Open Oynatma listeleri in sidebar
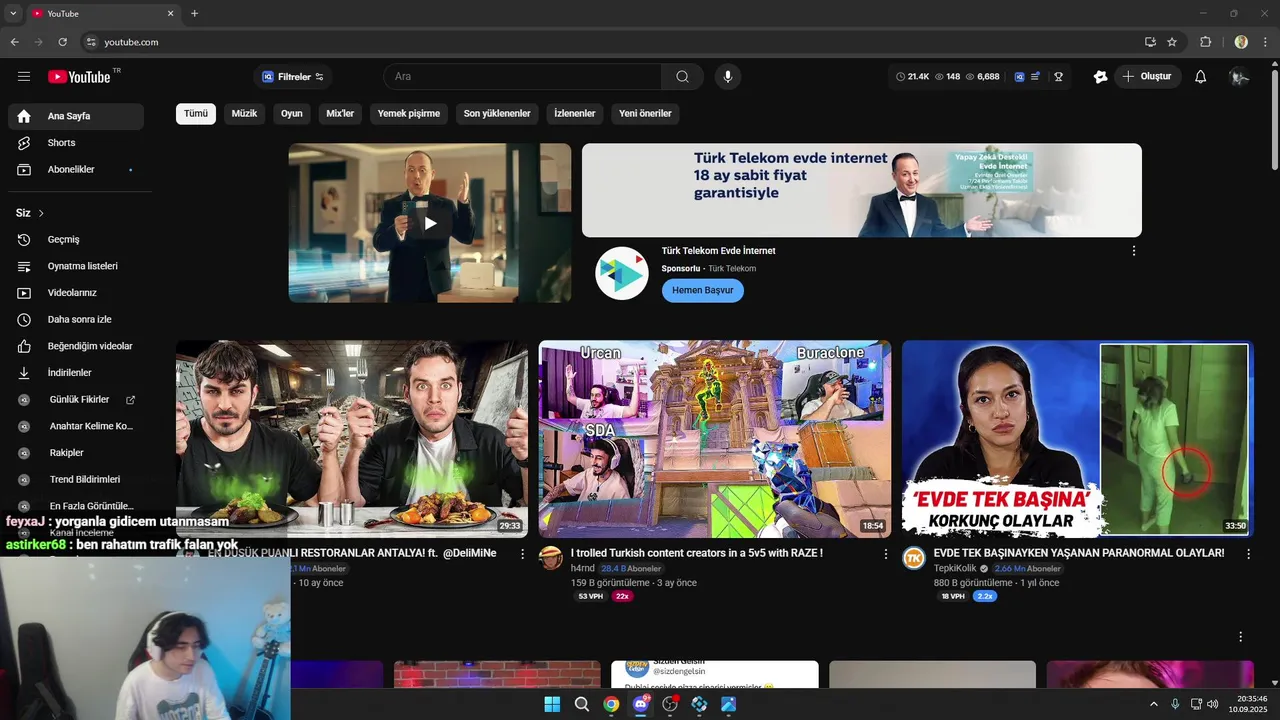This screenshot has width=1280, height=720. point(76,266)
